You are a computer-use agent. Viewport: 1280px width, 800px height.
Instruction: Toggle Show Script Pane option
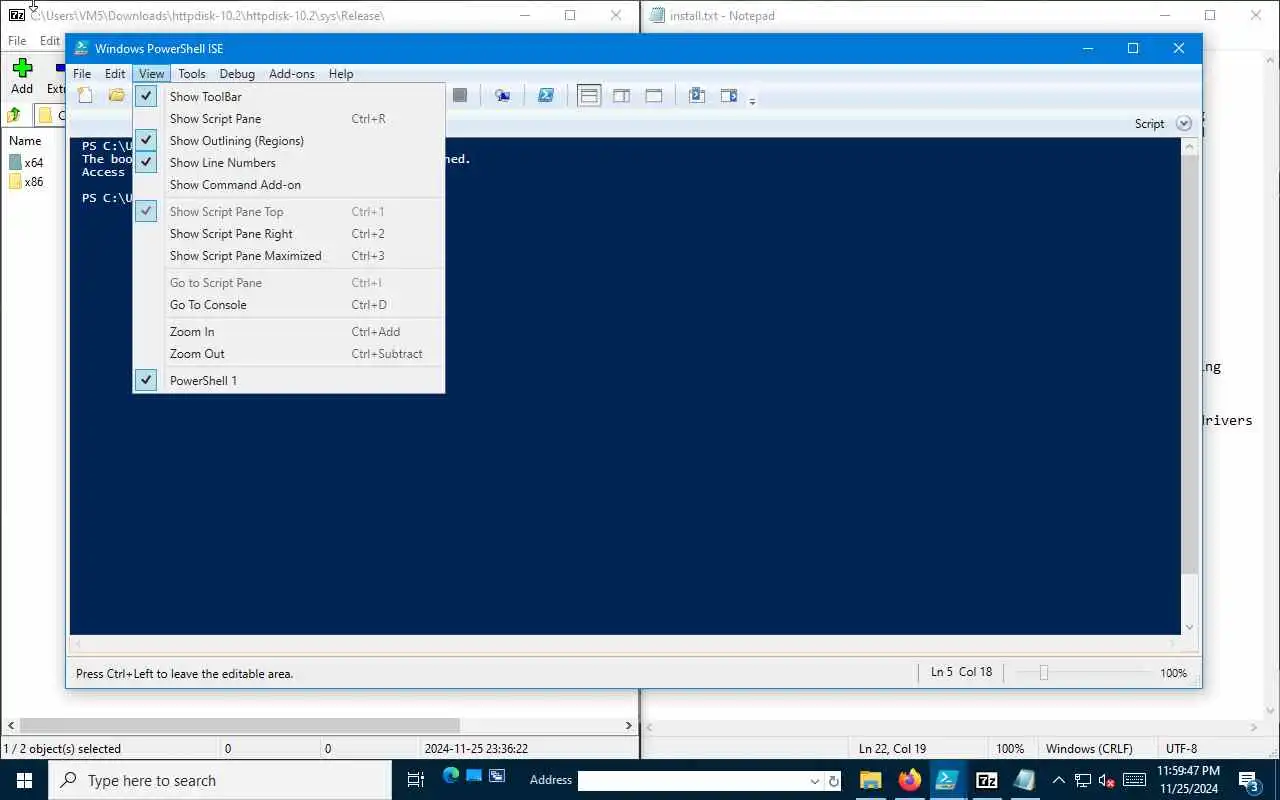coord(288,119)
